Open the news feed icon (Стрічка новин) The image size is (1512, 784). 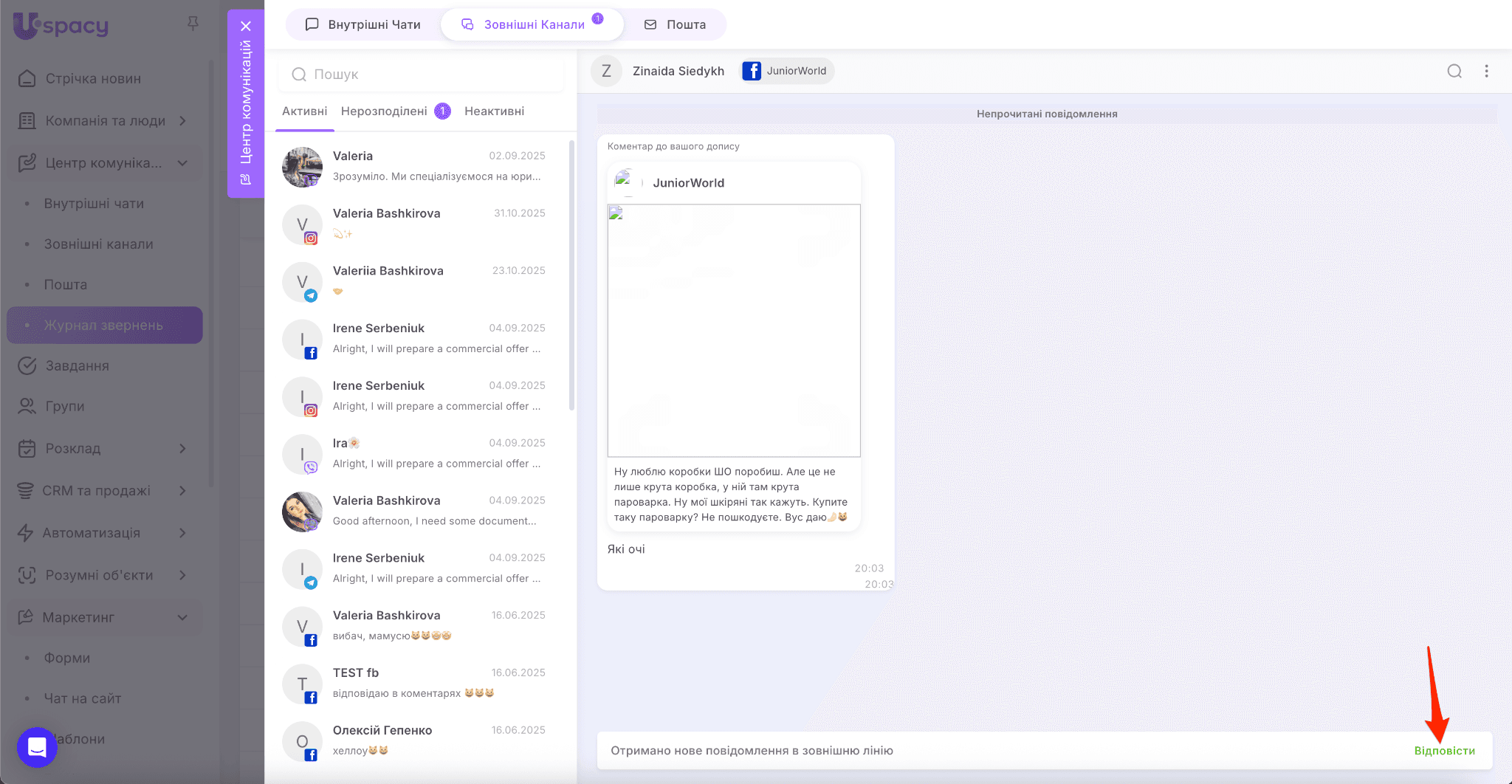(27, 78)
